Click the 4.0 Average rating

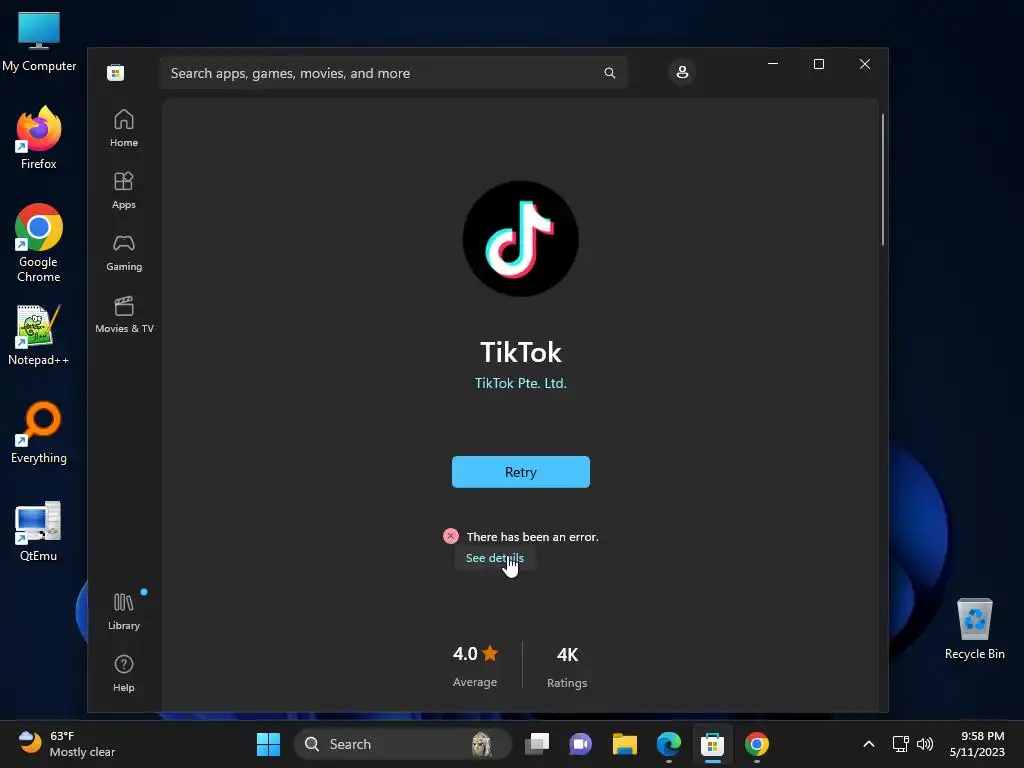click(475, 665)
